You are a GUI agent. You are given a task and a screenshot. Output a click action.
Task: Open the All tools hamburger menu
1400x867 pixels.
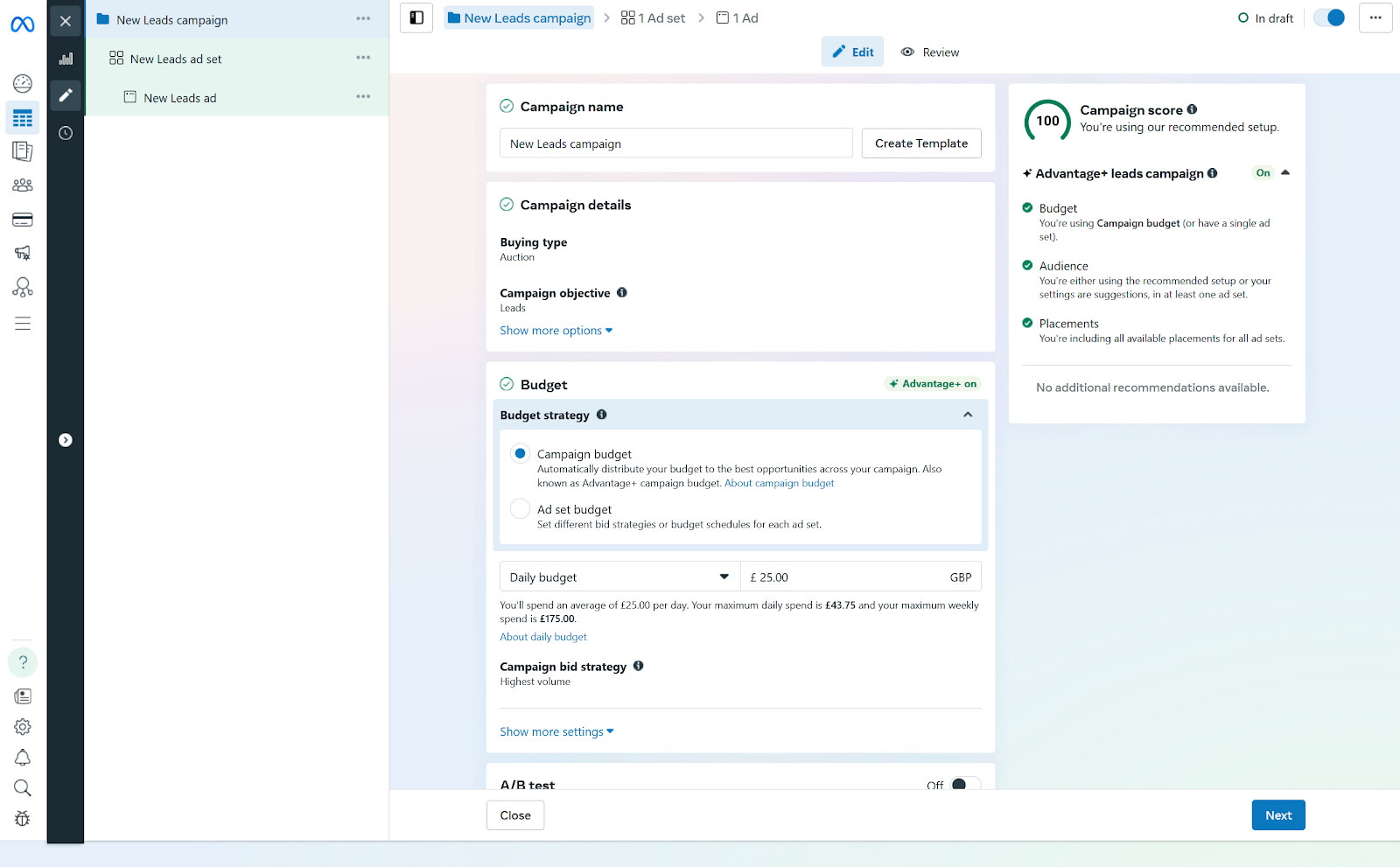(x=23, y=324)
